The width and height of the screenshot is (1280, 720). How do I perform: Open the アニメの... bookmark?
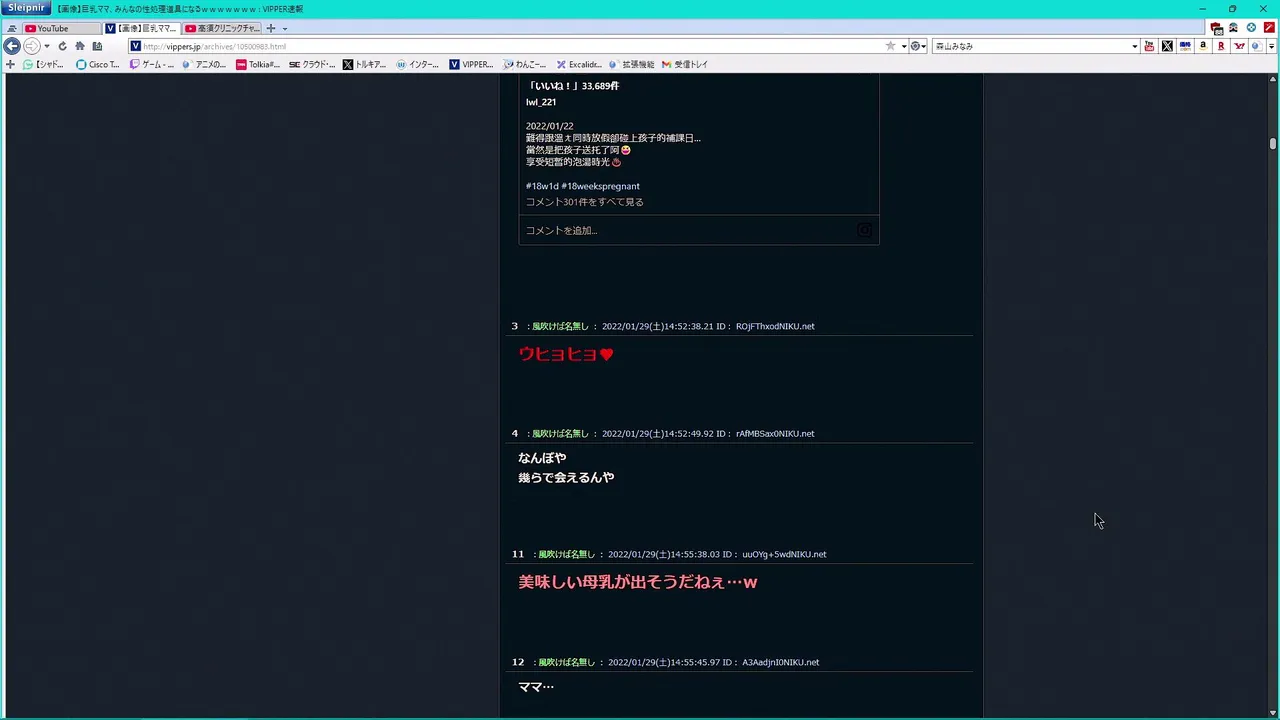click(x=205, y=64)
